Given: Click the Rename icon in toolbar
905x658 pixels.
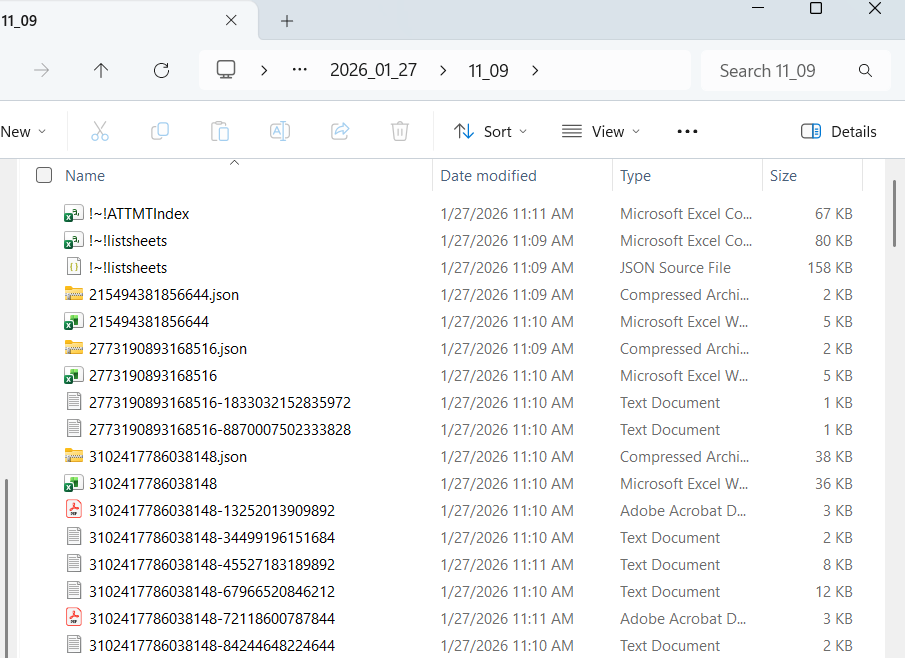Looking at the screenshot, I should point(280,131).
